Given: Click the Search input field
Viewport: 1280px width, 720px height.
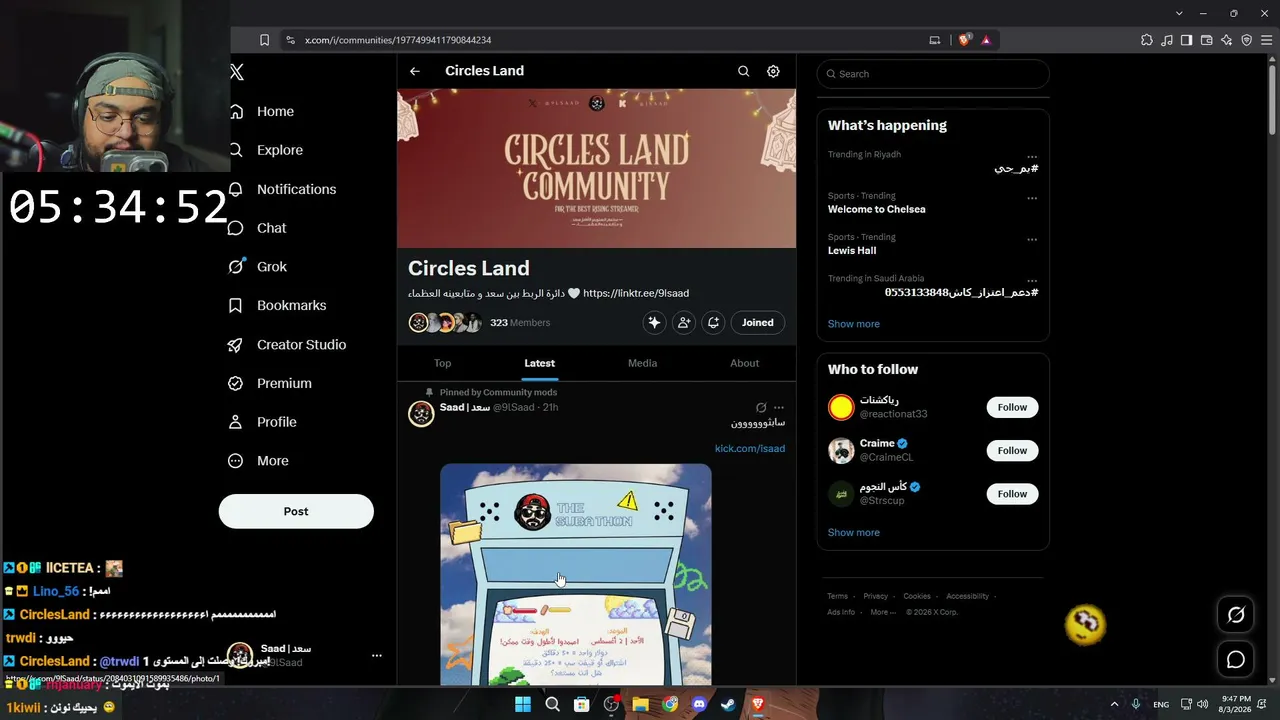Looking at the screenshot, I should (x=933, y=74).
